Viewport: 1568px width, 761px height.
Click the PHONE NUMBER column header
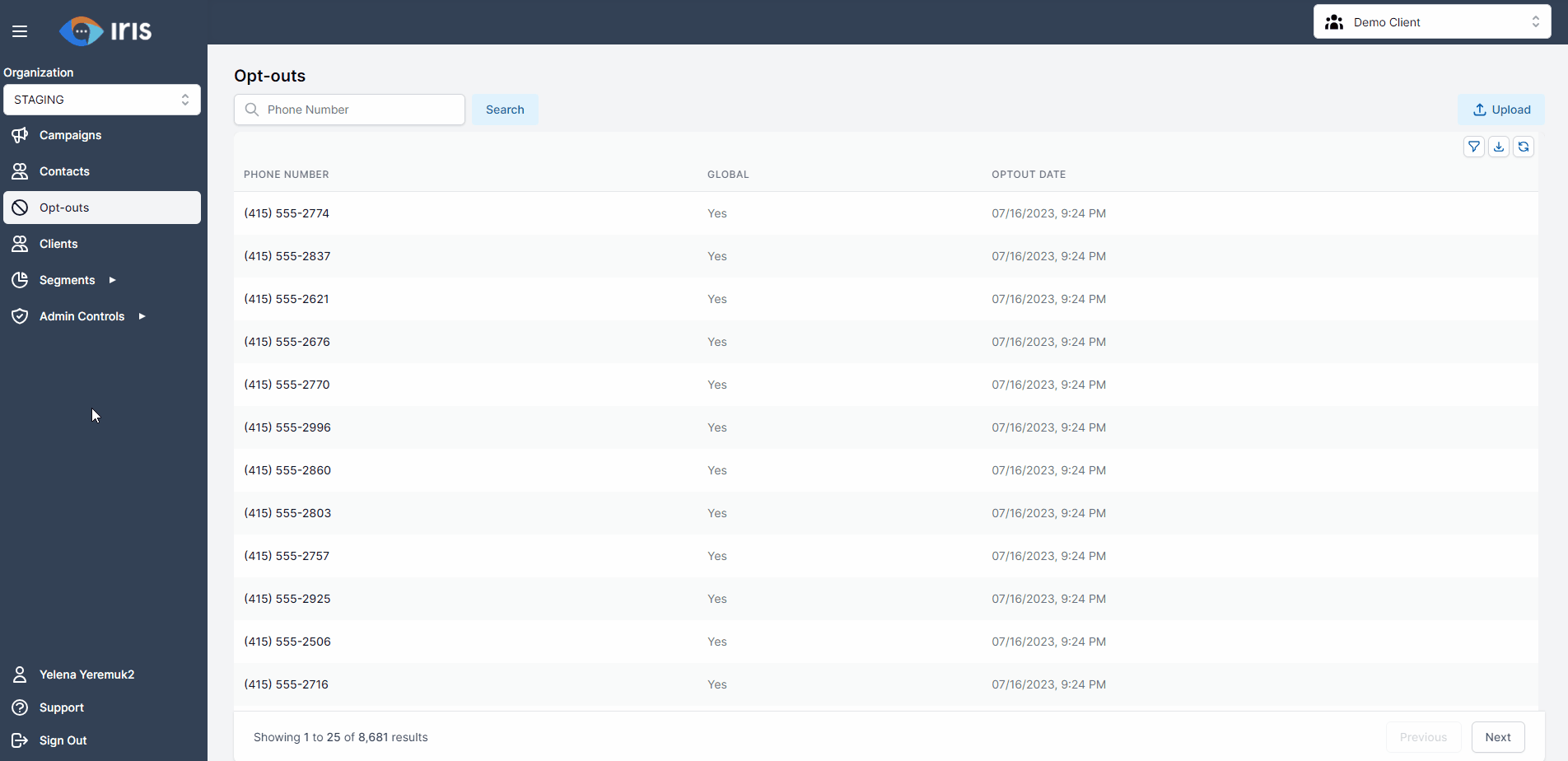(286, 175)
